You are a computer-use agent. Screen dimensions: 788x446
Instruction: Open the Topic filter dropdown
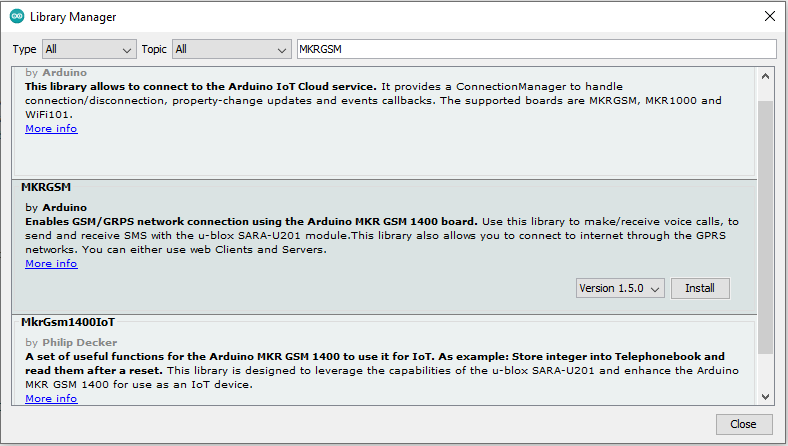pyautogui.click(x=230, y=49)
